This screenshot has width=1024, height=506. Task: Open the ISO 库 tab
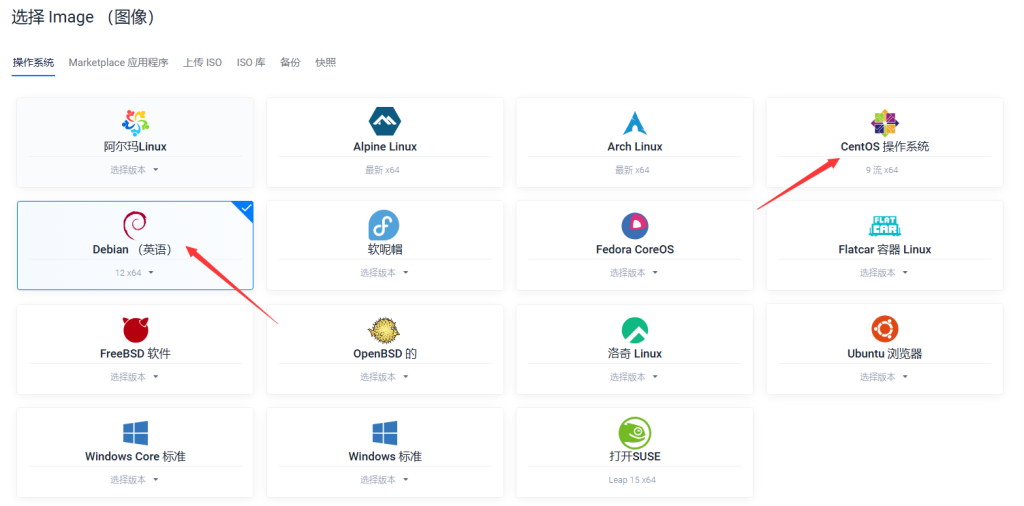click(251, 63)
